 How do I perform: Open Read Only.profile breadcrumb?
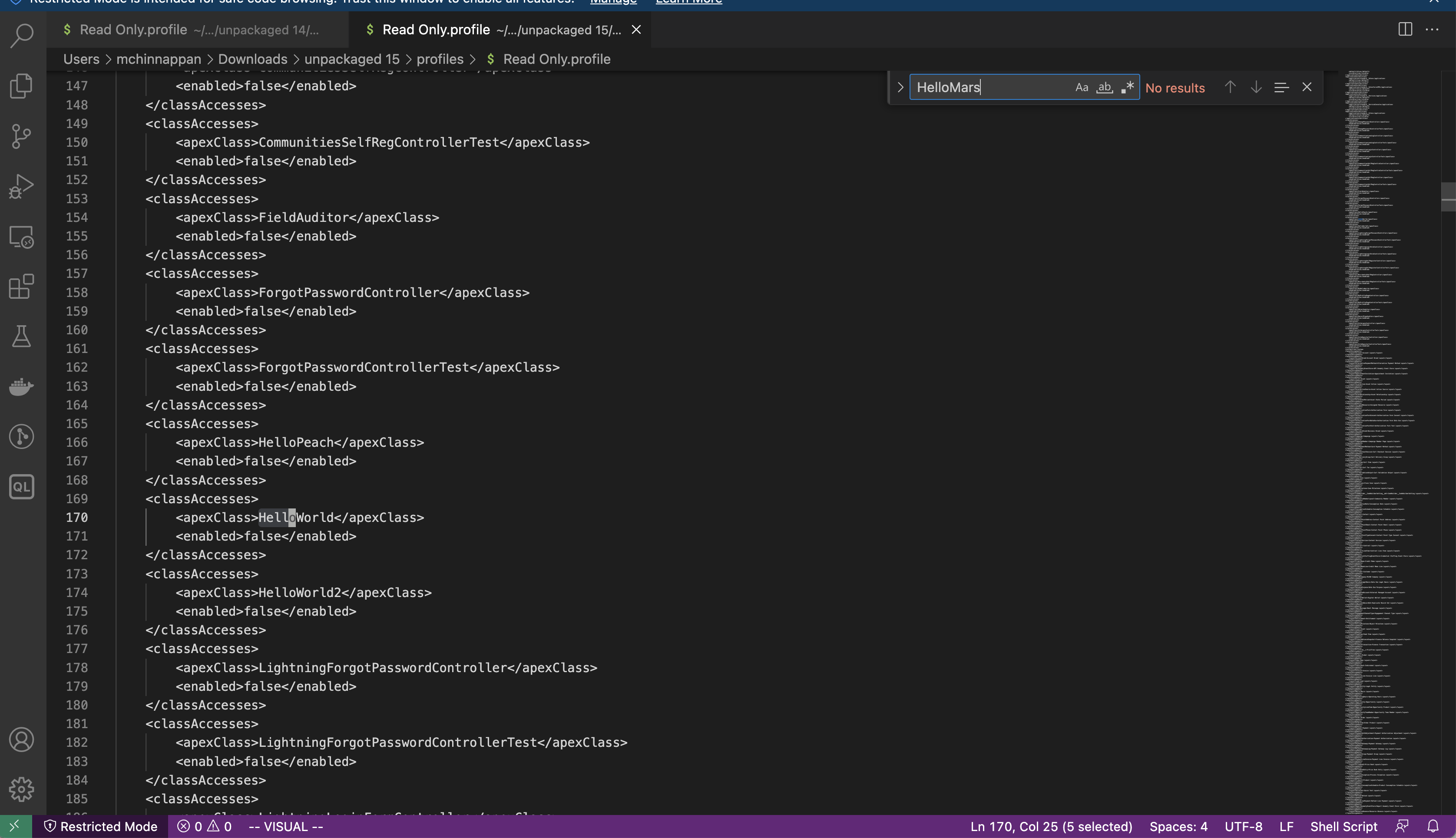click(556, 59)
